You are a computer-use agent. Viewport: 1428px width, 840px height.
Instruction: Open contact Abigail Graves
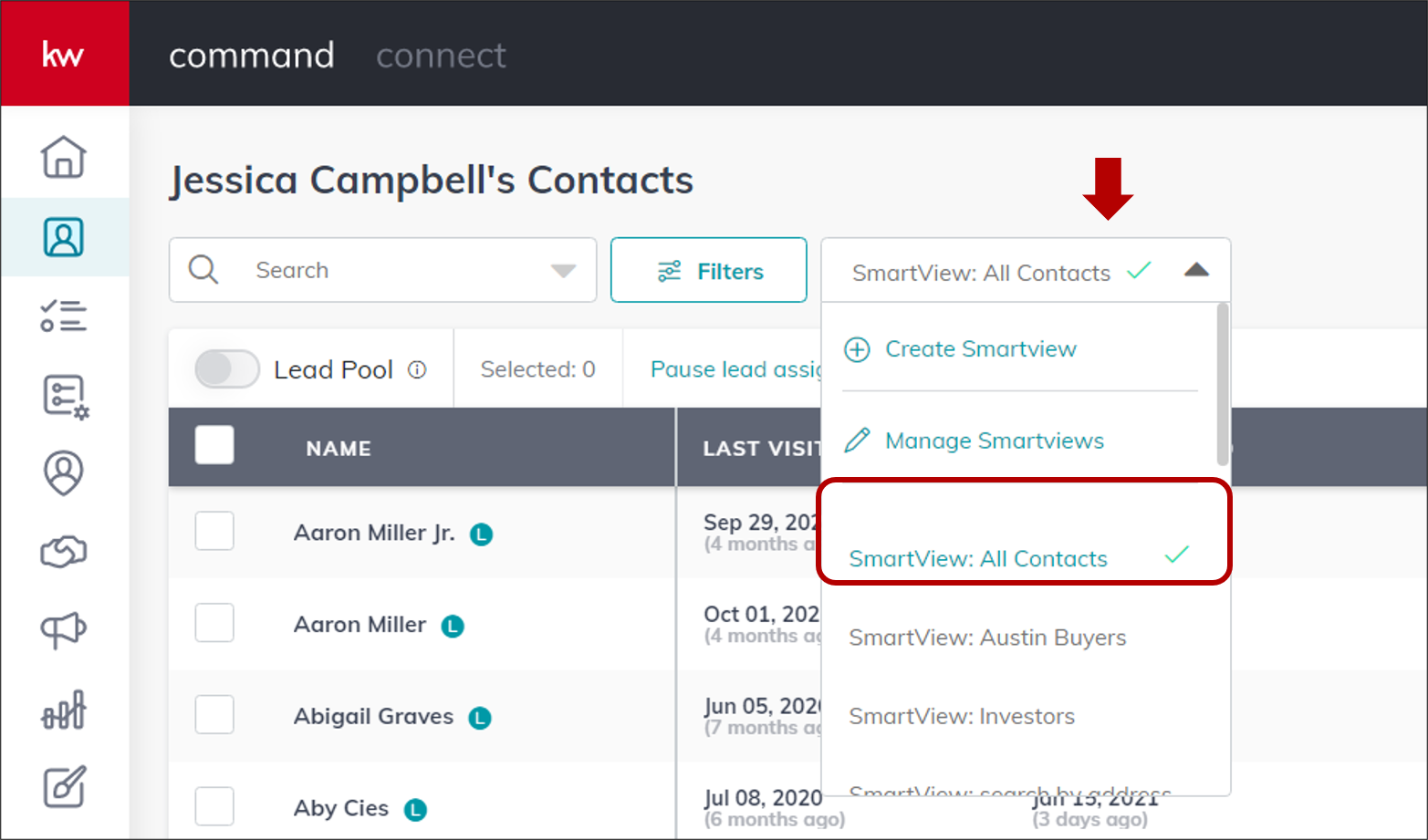point(373,717)
